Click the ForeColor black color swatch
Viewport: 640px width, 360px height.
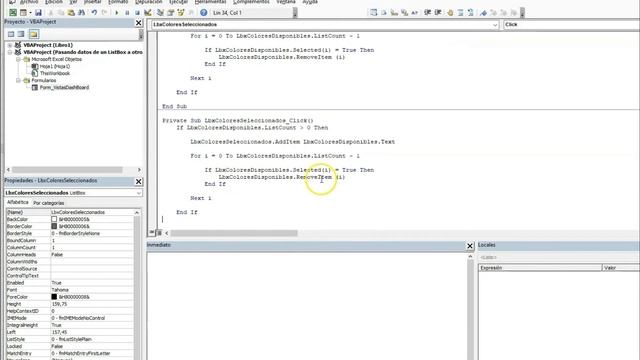point(54,297)
